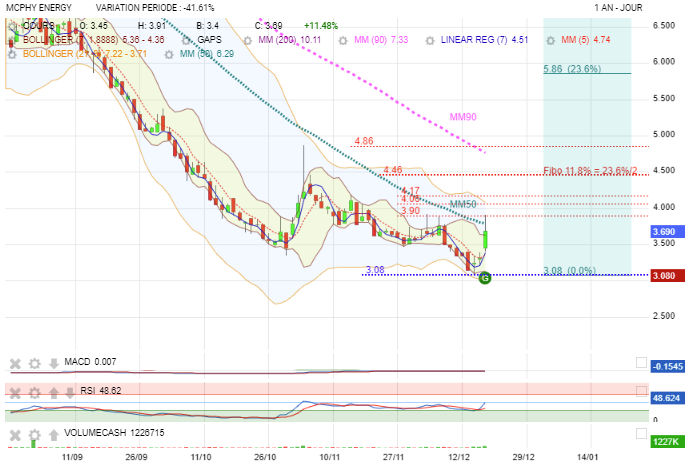
Task: Click the H: 3.91 high value
Action: pos(152,25)
